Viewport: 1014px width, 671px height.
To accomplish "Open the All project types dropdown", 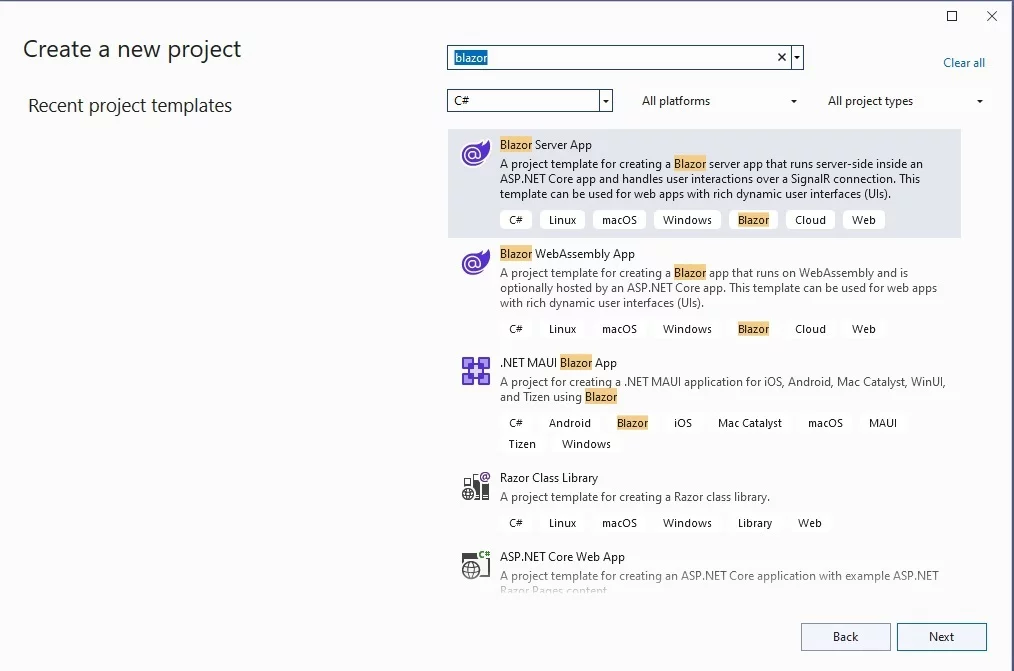I will 905,101.
